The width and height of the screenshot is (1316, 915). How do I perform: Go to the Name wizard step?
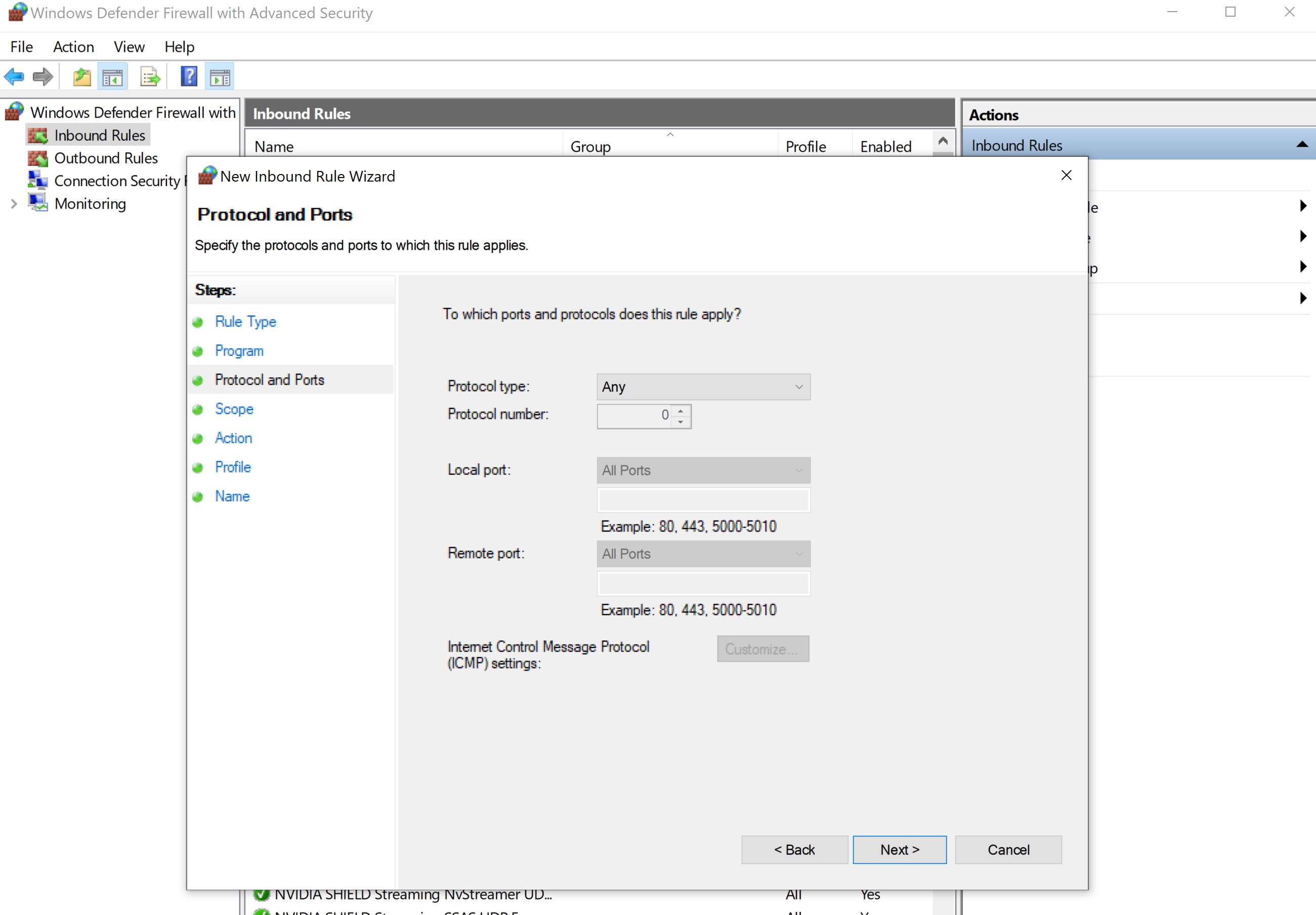click(232, 497)
